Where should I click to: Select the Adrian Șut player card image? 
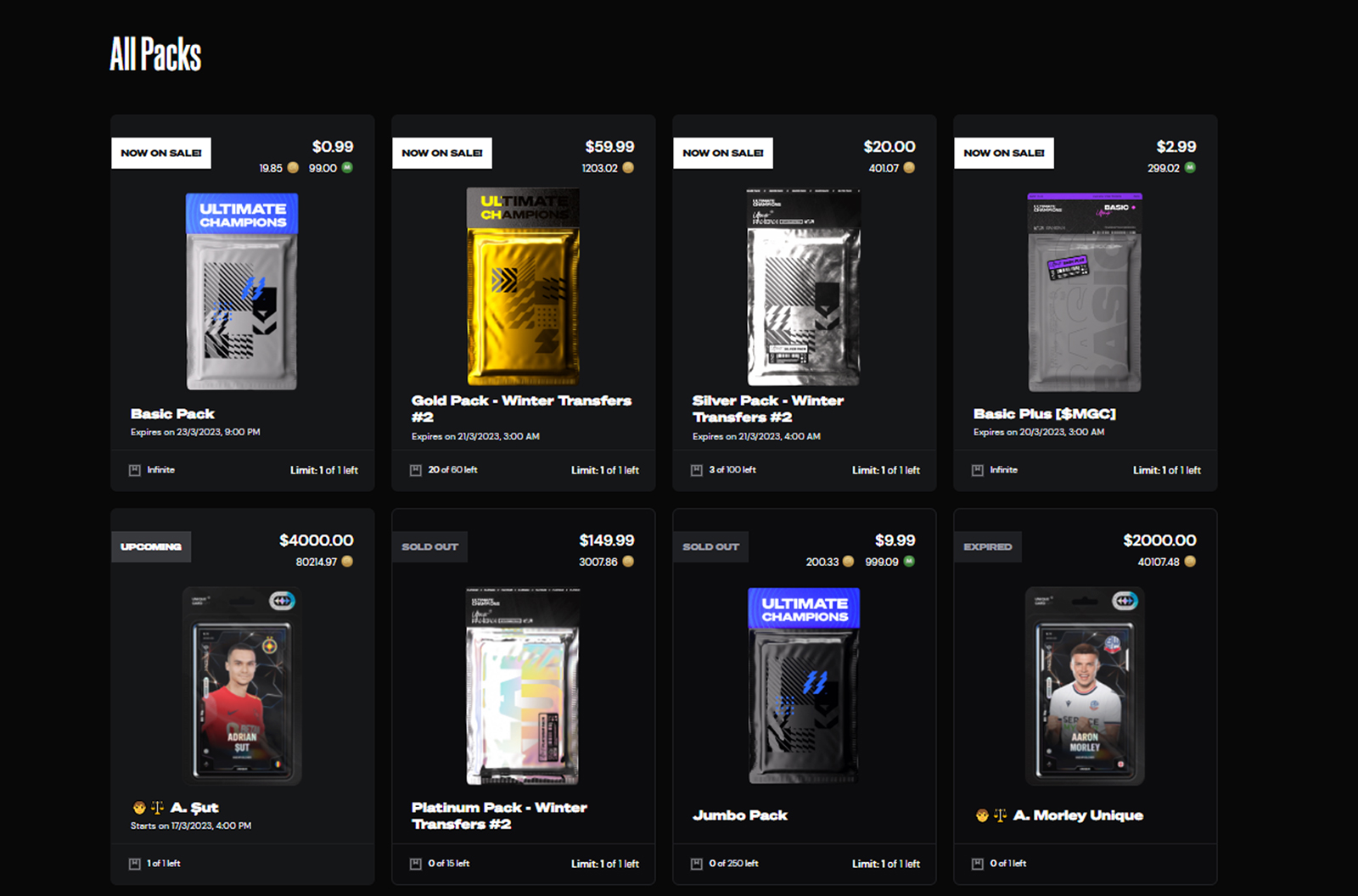(242, 686)
